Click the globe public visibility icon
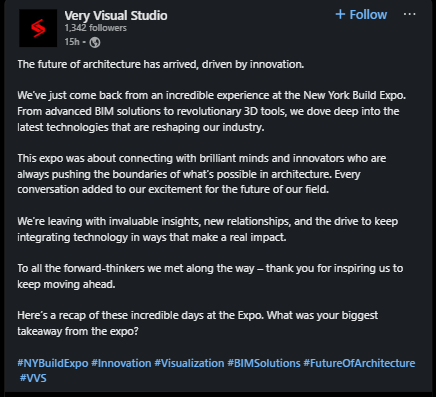The height and width of the screenshot is (397, 436). point(95,42)
